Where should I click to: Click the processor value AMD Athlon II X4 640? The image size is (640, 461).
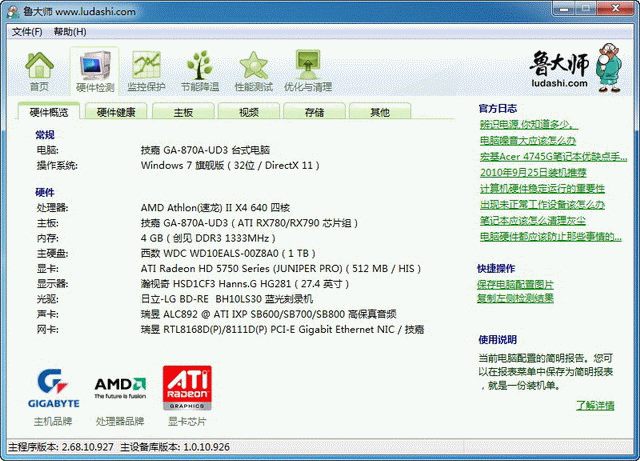pos(215,207)
